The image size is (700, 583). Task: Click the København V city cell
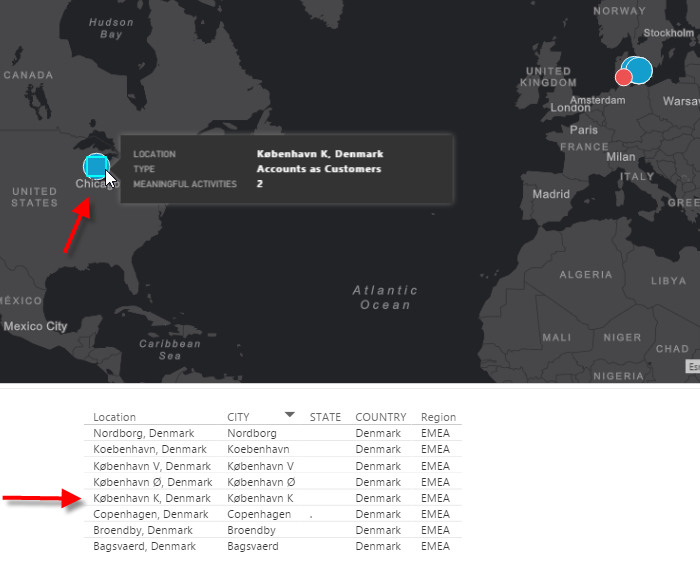(260, 466)
